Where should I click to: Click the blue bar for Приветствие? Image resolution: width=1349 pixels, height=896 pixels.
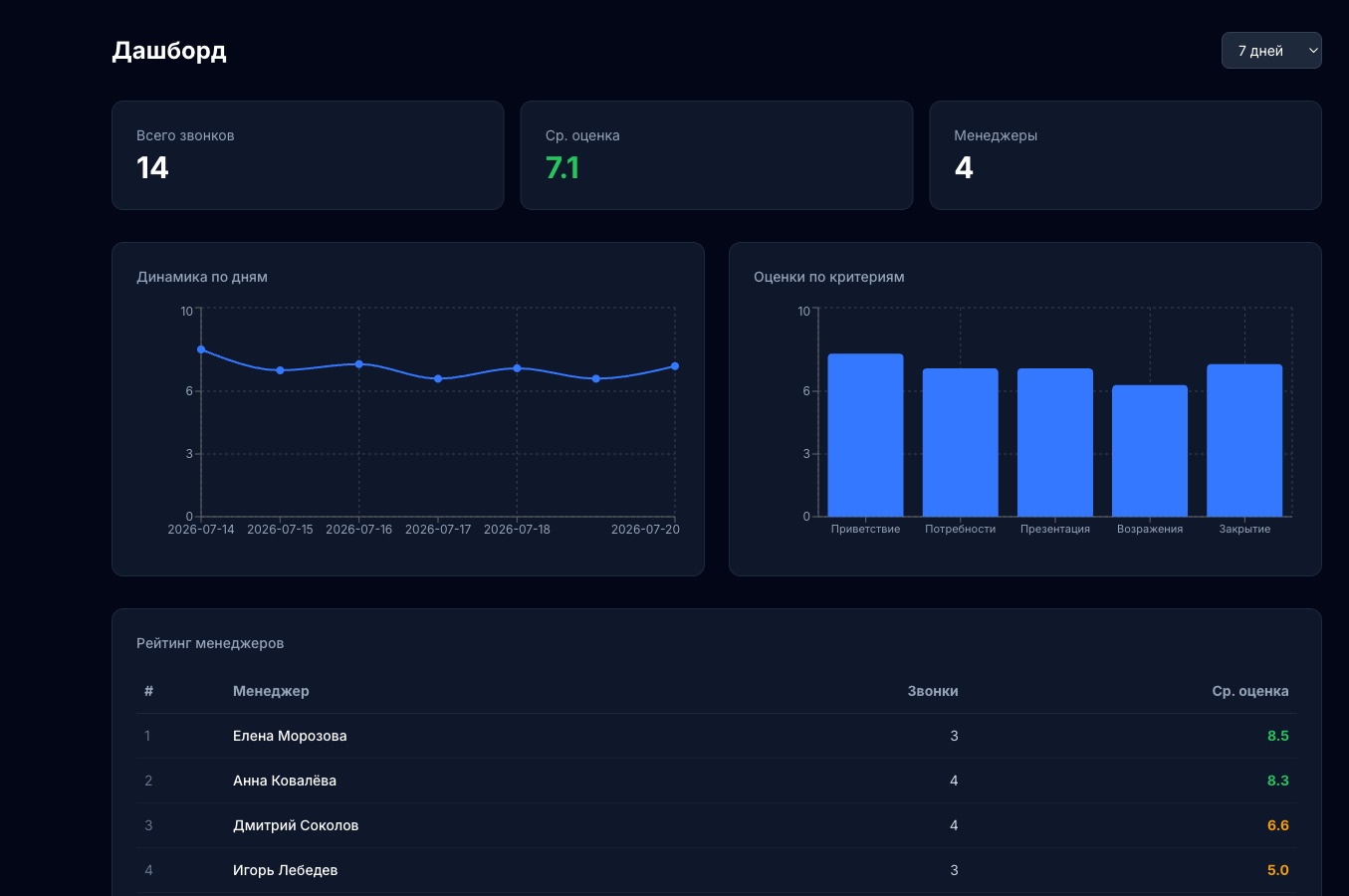pyautogui.click(x=866, y=435)
